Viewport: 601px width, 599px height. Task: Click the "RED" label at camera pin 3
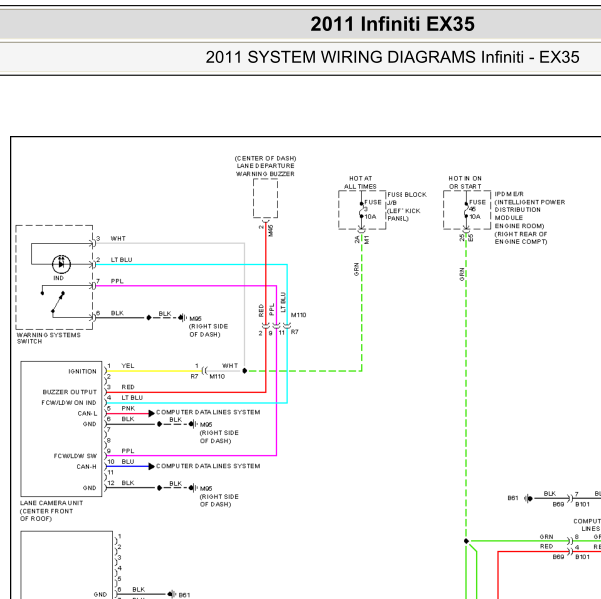(x=128, y=387)
